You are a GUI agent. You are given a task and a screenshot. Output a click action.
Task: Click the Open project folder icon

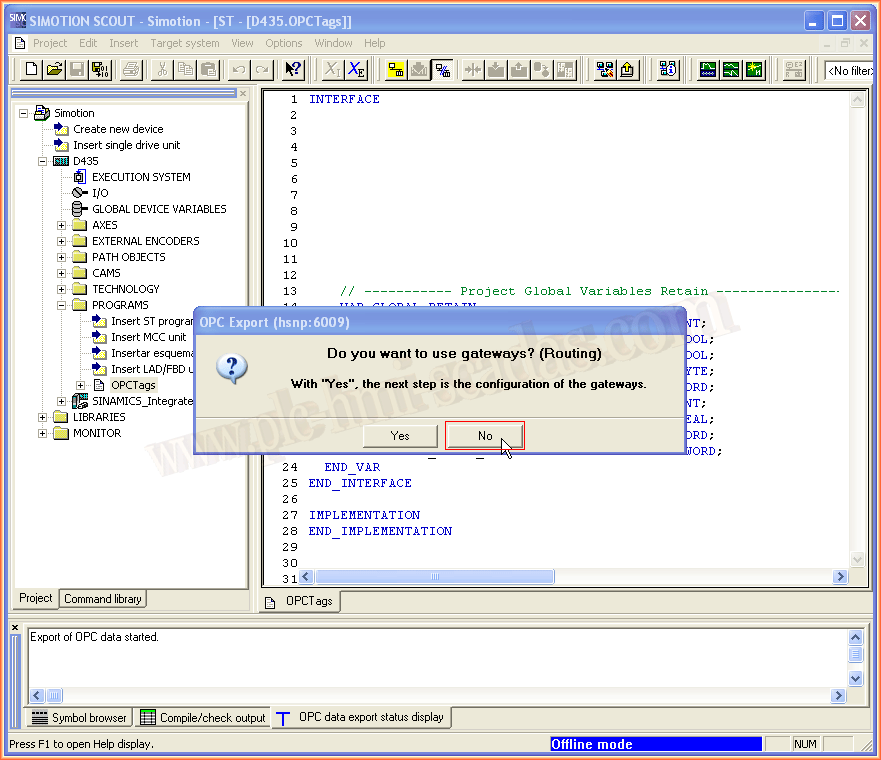point(55,70)
